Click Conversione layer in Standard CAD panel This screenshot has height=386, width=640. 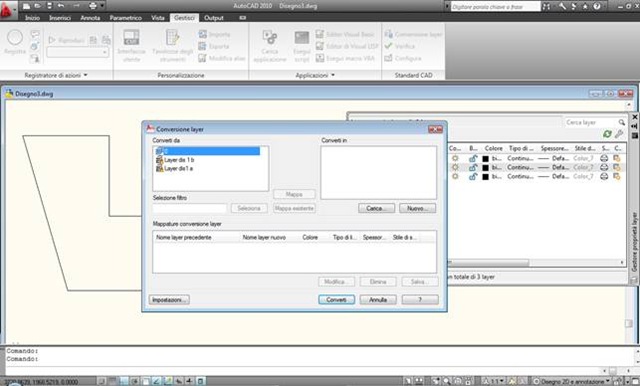413,34
